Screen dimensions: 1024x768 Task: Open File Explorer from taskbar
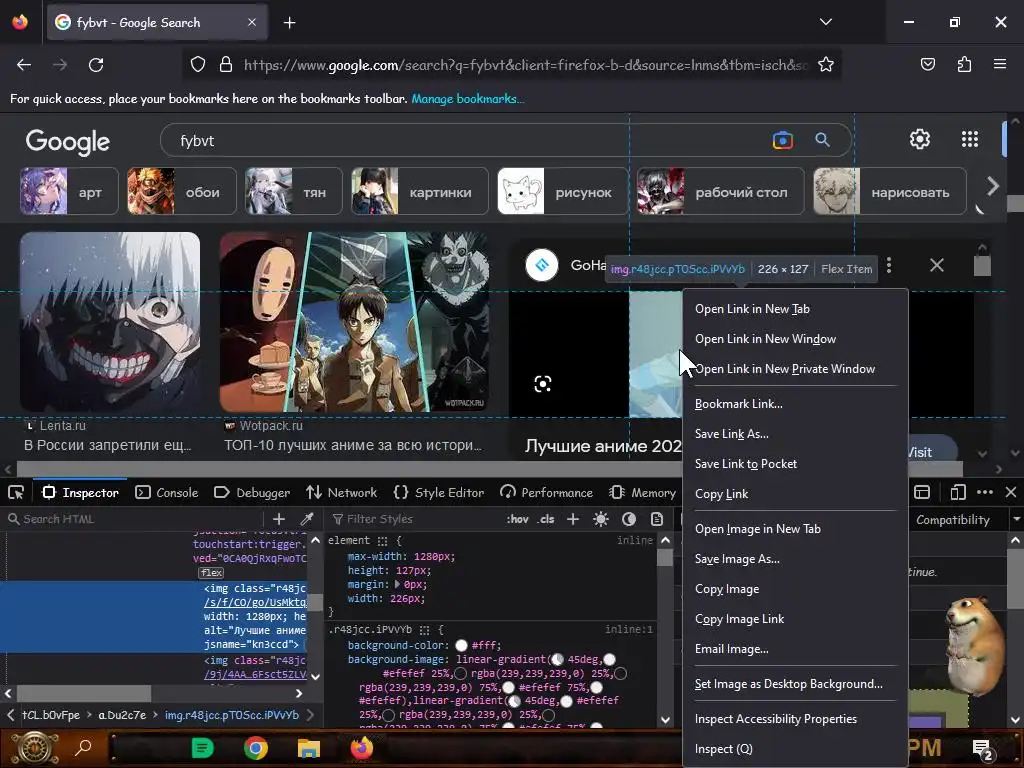[308, 748]
